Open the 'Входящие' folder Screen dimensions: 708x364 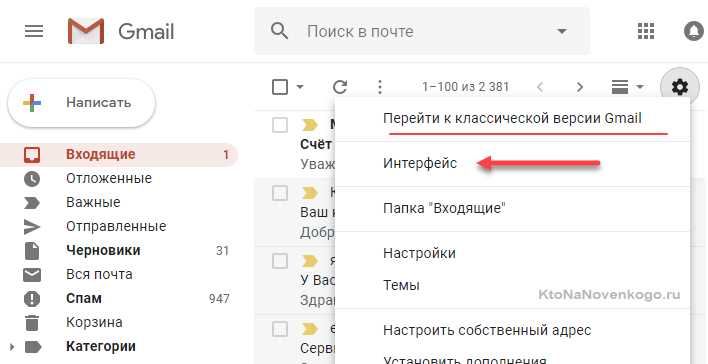tap(118, 154)
